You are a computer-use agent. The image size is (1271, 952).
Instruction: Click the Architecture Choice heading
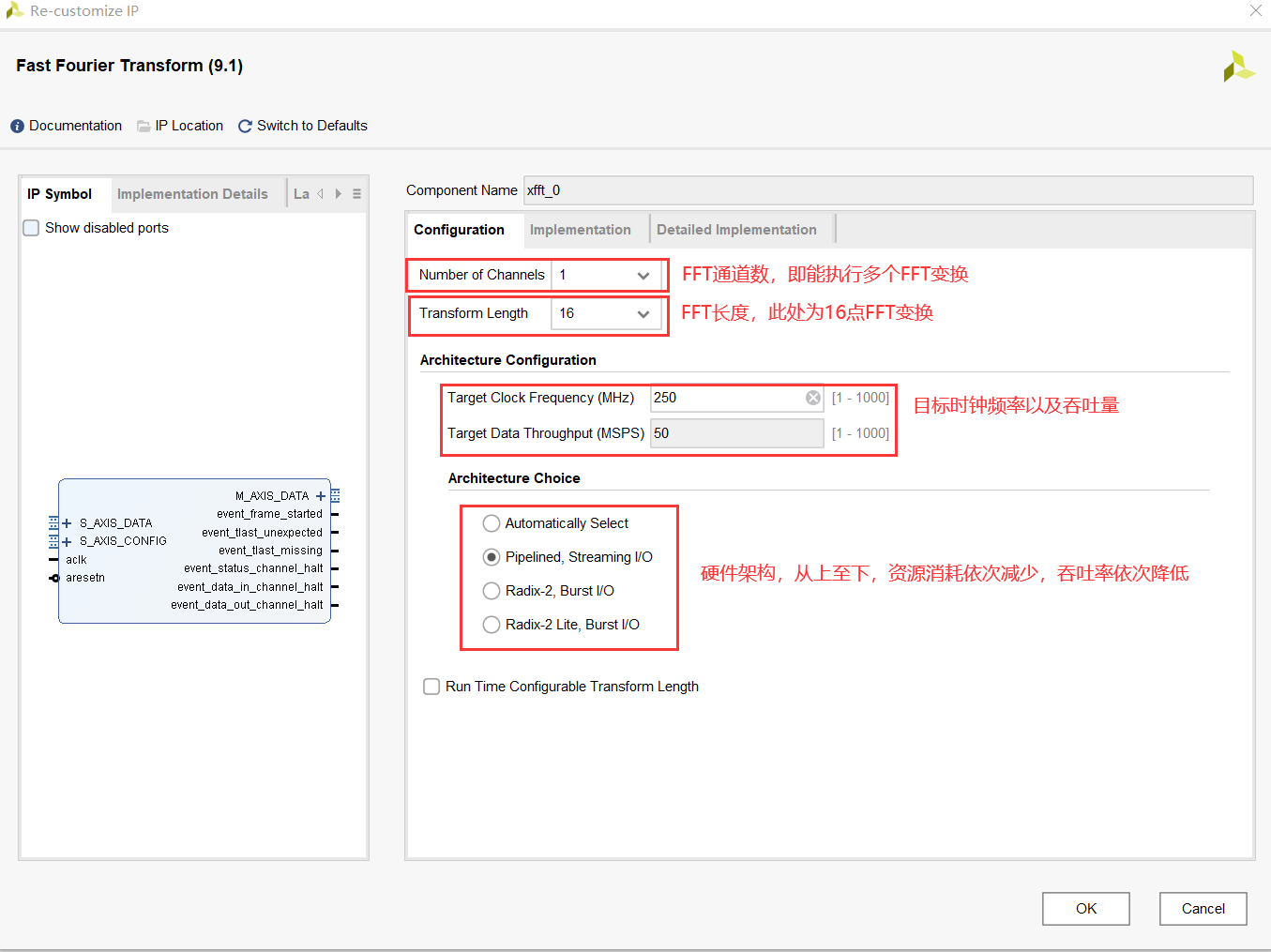(514, 478)
